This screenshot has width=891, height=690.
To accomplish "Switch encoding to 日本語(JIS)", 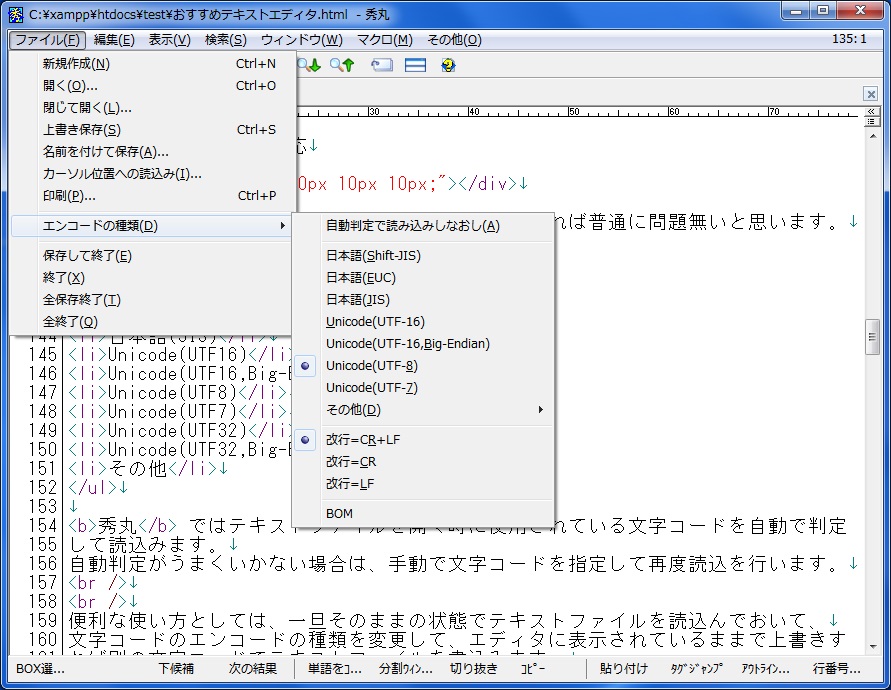I will coord(423,300).
